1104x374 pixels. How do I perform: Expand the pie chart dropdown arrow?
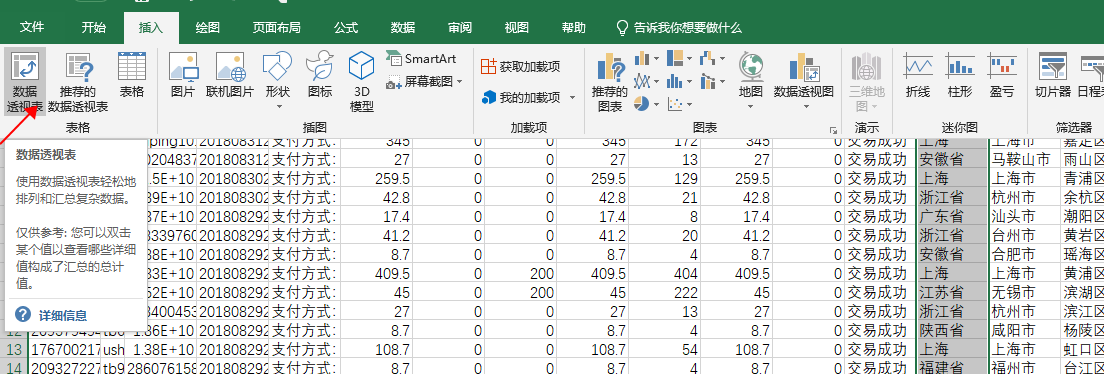tap(656, 104)
